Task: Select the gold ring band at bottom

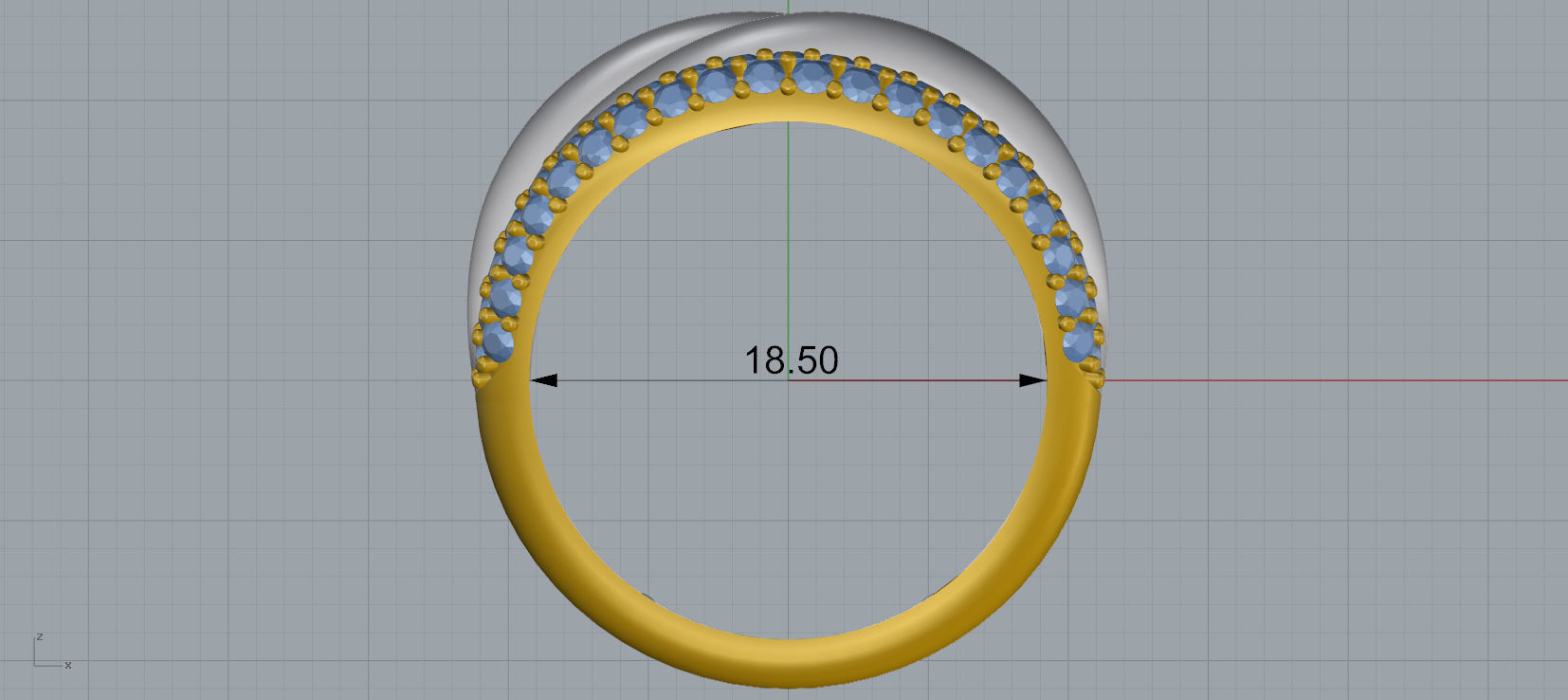Action: point(789,663)
